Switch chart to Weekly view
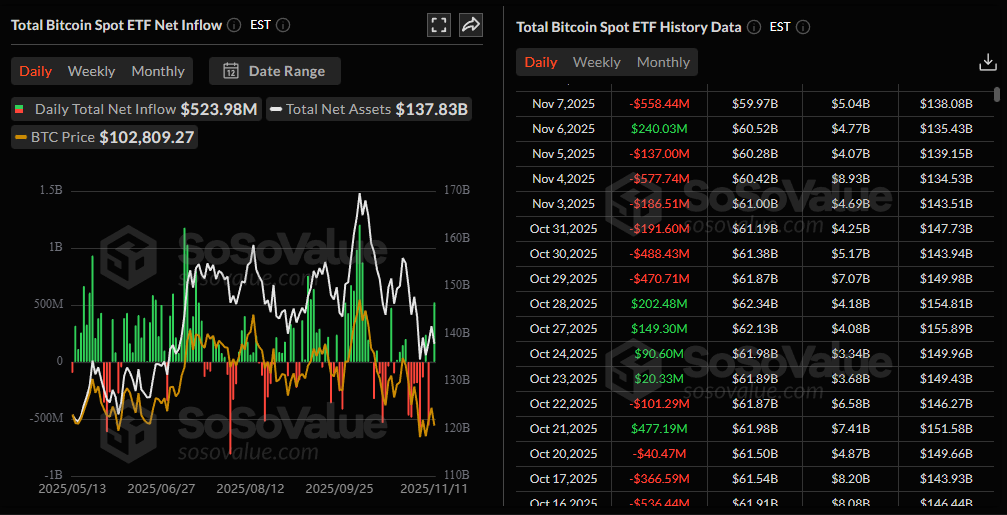 click(x=91, y=71)
